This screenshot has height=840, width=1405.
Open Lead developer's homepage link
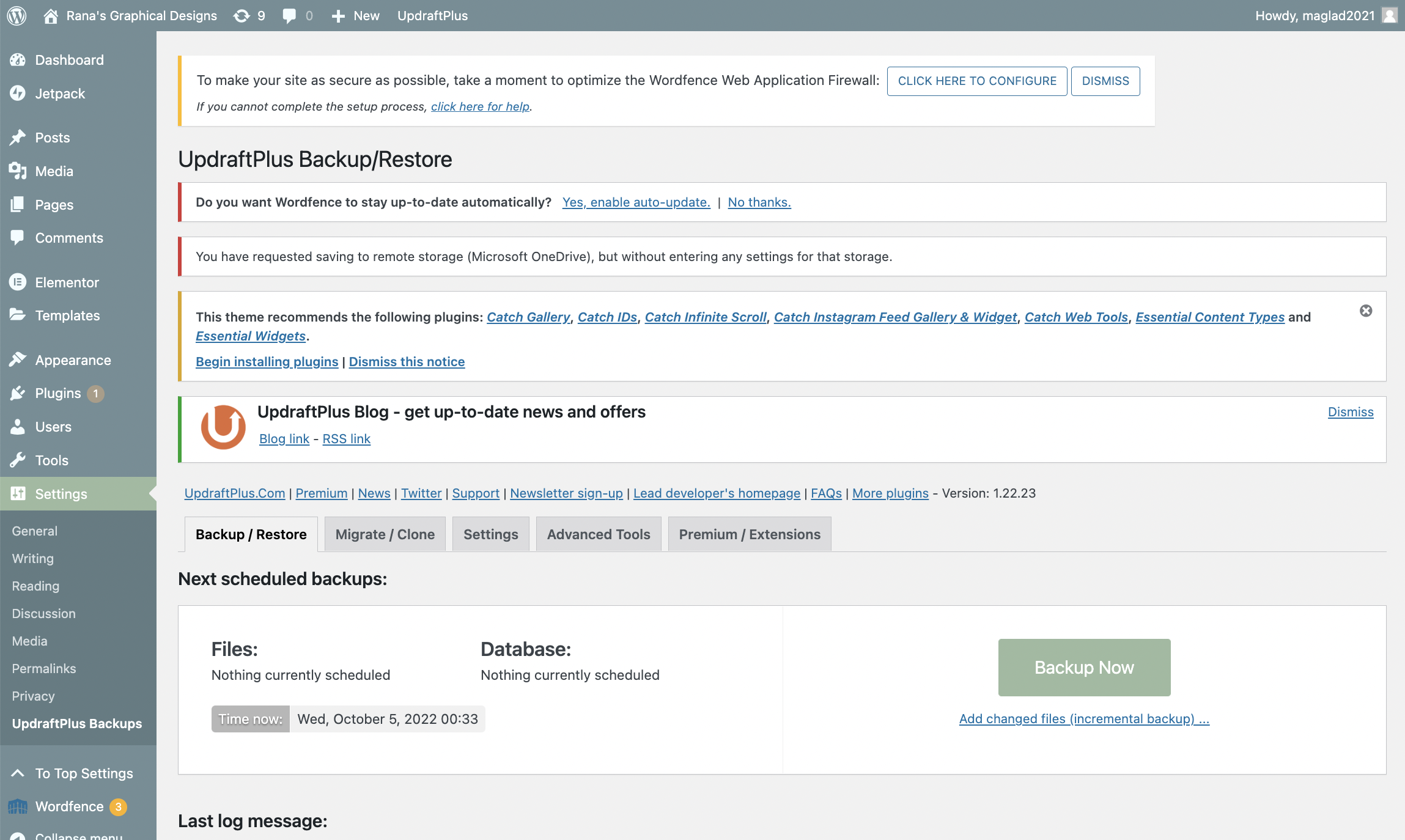[x=717, y=493]
